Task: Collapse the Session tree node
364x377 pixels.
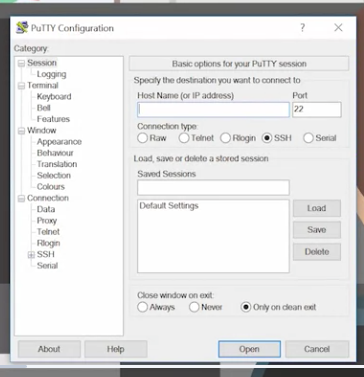Action: point(21,63)
